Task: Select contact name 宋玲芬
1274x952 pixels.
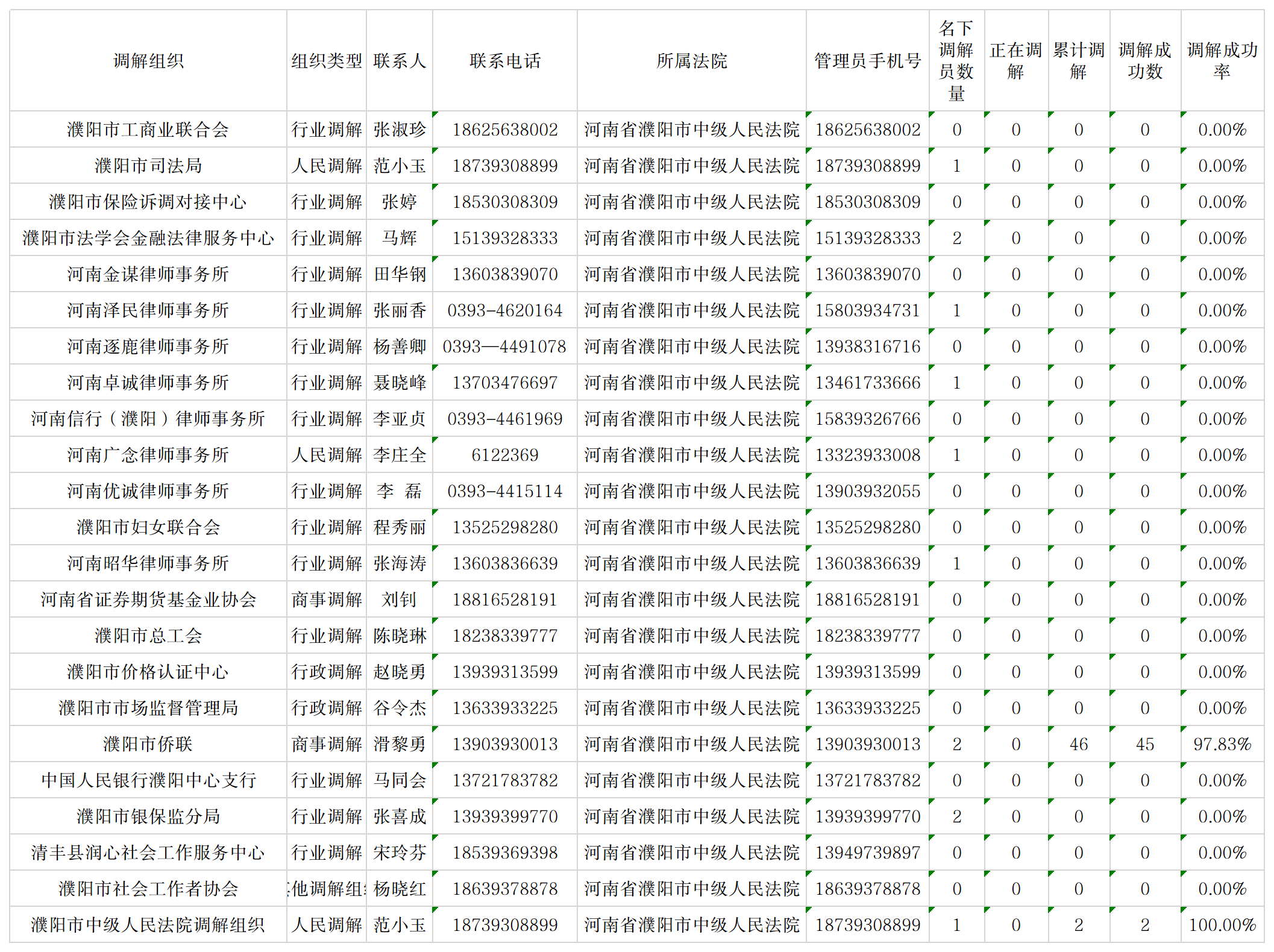Action: tap(400, 853)
